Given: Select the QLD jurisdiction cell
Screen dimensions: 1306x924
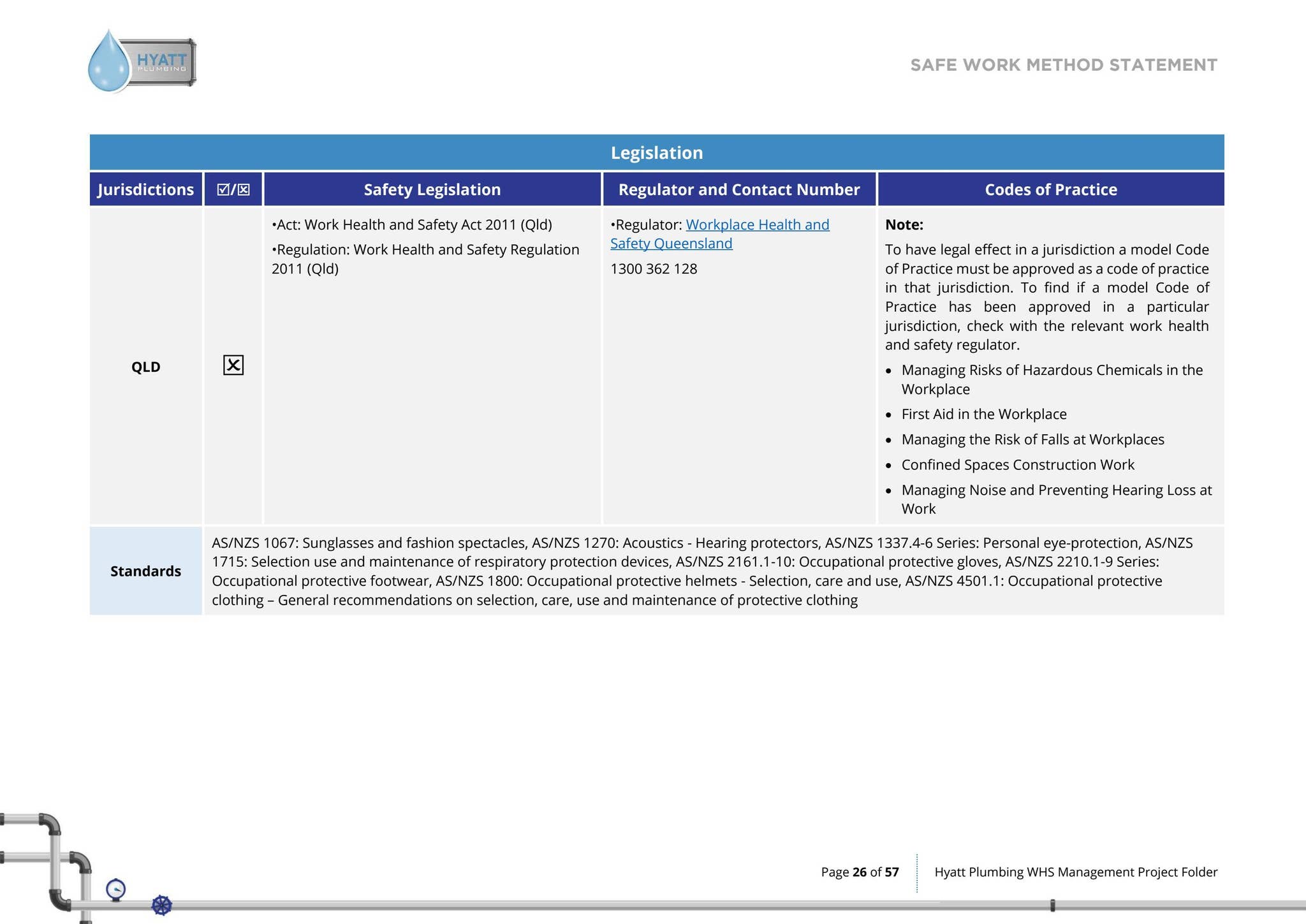Looking at the screenshot, I should pos(146,367).
